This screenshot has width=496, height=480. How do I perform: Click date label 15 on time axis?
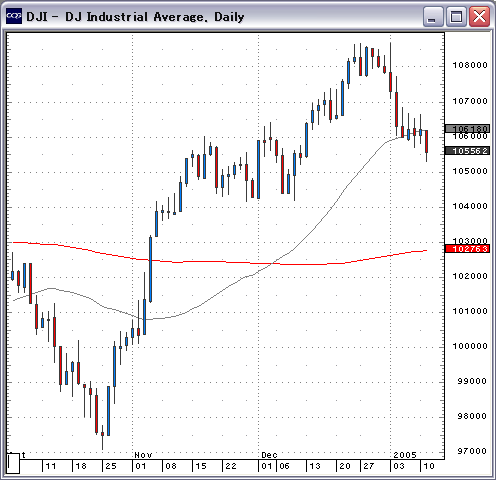[x=201, y=466]
